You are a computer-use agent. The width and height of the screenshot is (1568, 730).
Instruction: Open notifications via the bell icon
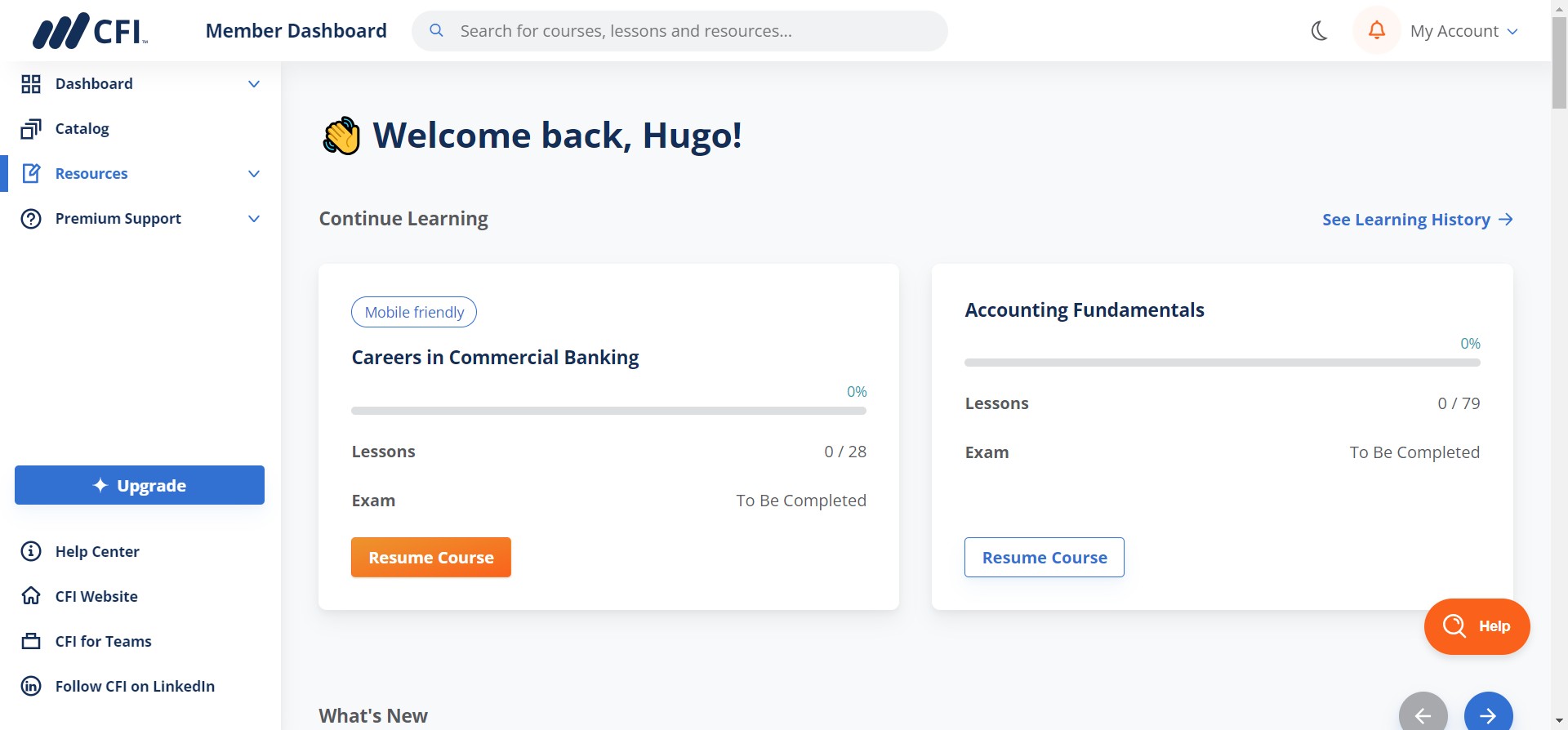coord(1377,31)
